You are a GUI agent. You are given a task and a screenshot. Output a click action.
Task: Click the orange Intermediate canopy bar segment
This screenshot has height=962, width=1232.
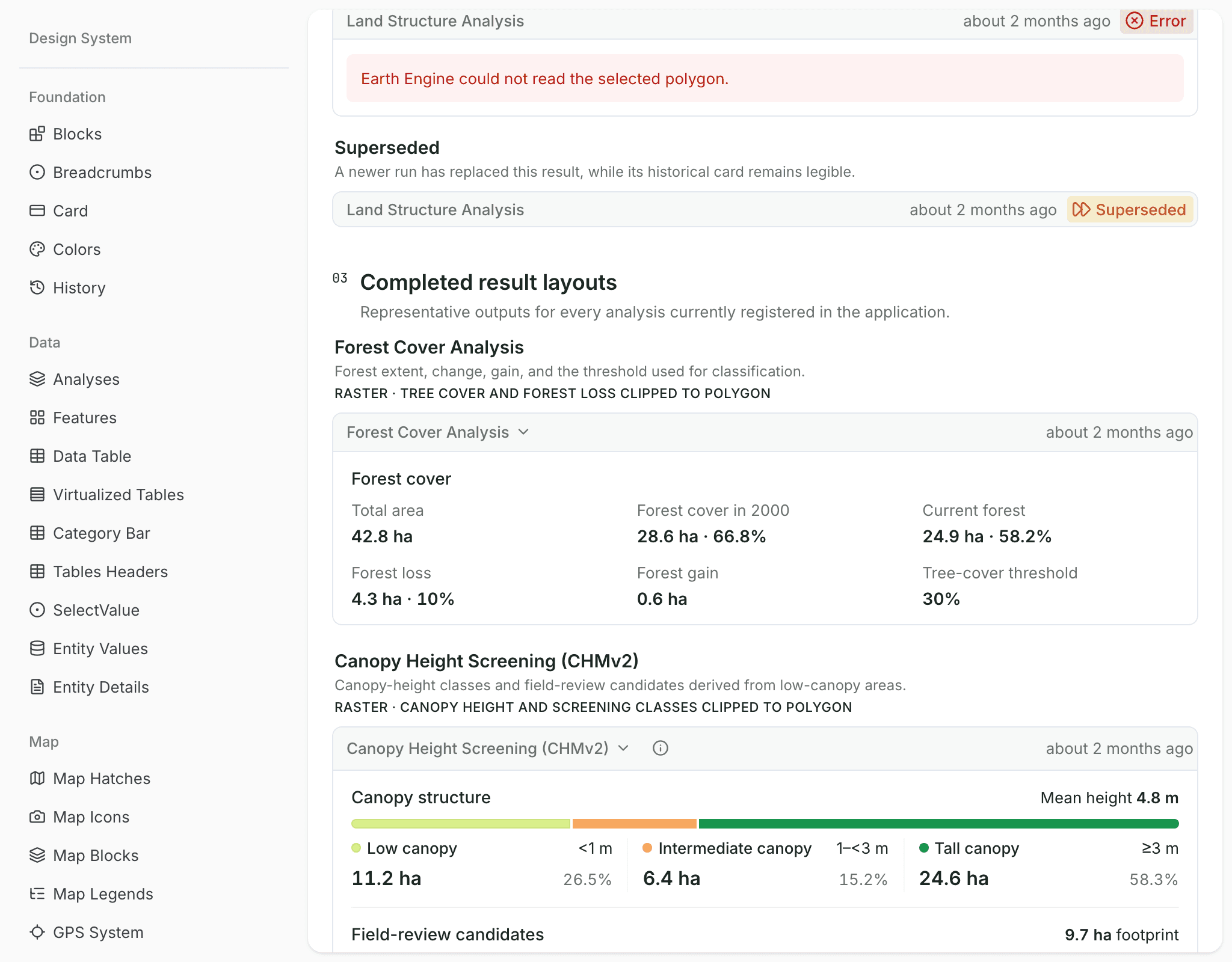tap(635, 824)
